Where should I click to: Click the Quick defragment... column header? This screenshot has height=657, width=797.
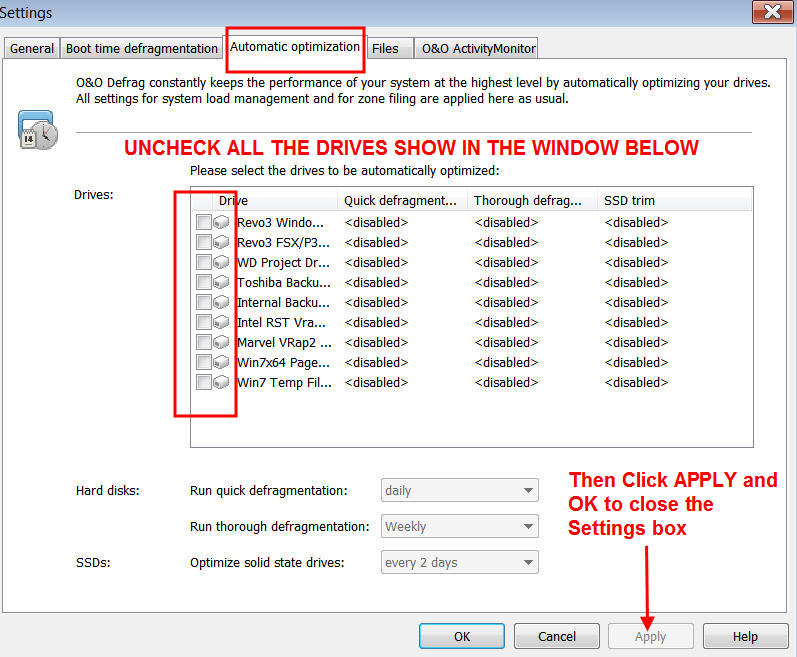[x=402, y=200]
